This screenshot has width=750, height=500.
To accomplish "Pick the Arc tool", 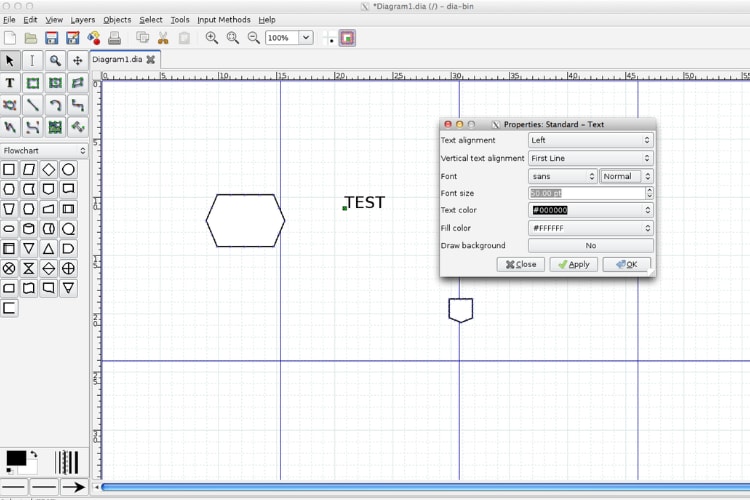I will pyautogui.click(x=55, y=105).
